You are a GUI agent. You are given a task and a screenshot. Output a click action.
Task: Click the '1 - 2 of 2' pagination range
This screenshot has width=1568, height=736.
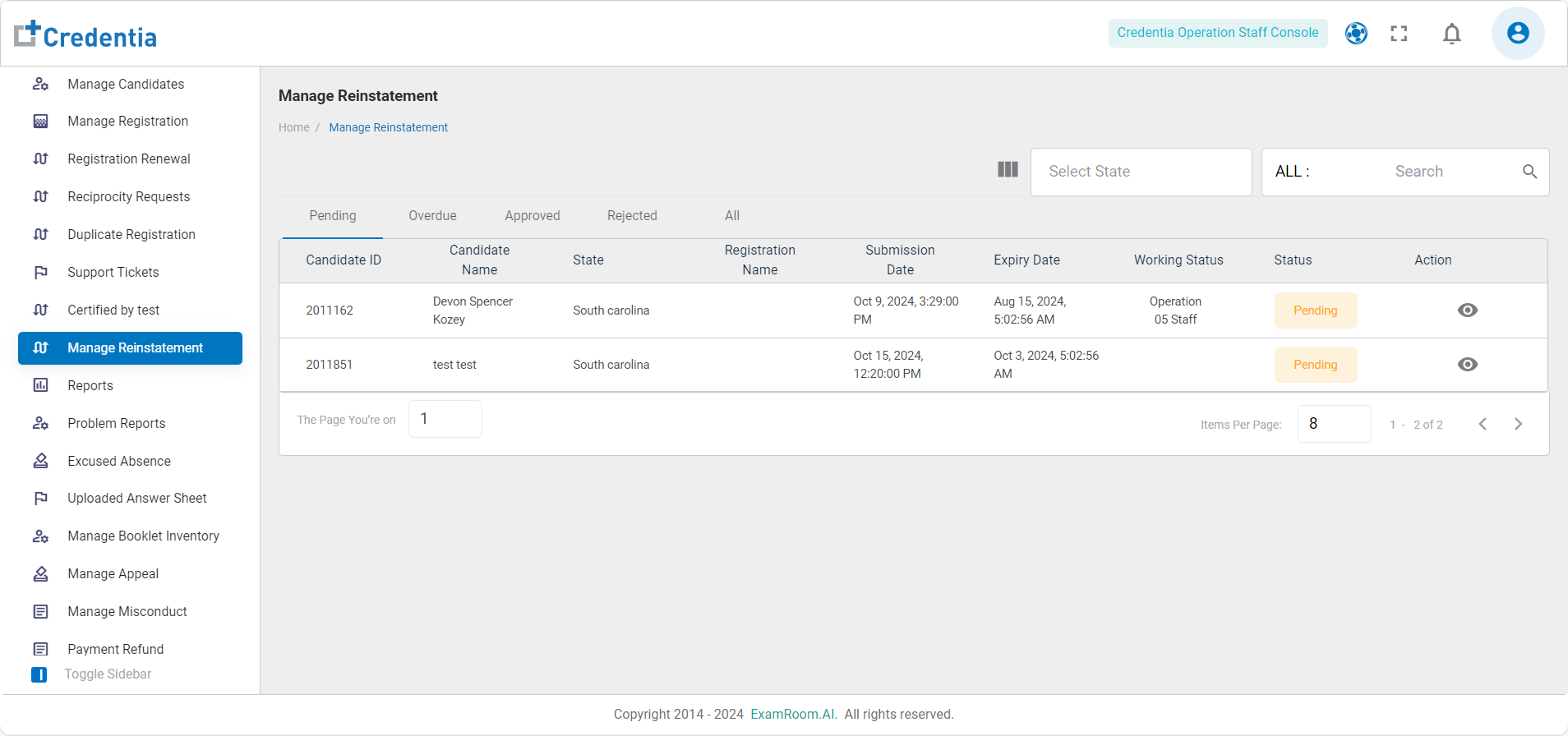1416,425
